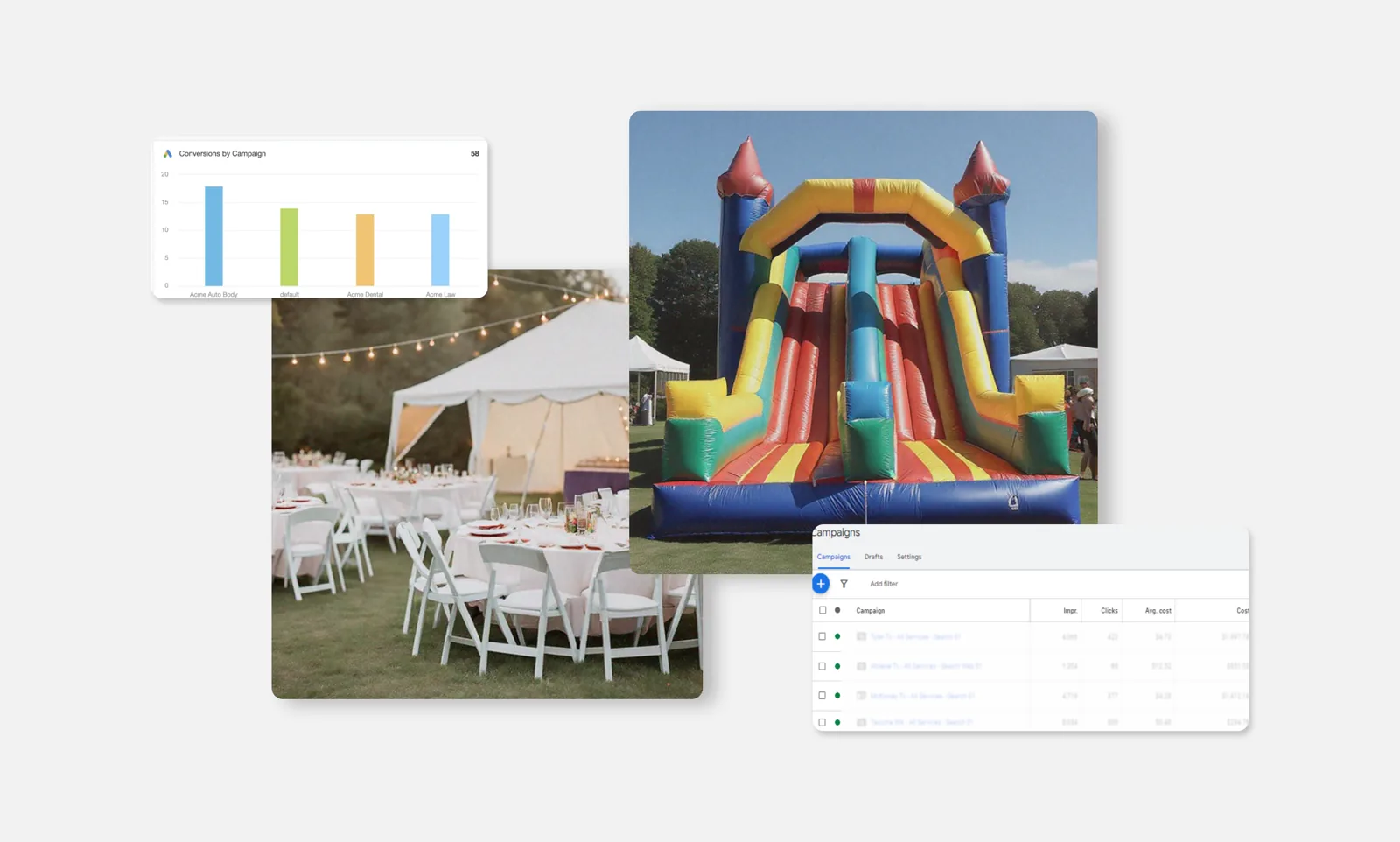Tick the checkbox of the first campaign row
1400x842 pixels.
point(822,636)
